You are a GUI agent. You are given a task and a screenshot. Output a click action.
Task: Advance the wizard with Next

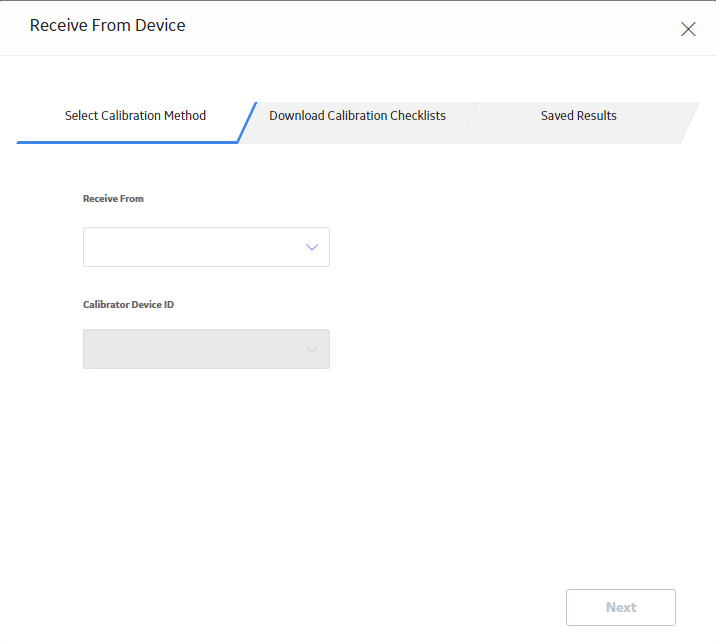pyautogui.click(x=621, y=607)
